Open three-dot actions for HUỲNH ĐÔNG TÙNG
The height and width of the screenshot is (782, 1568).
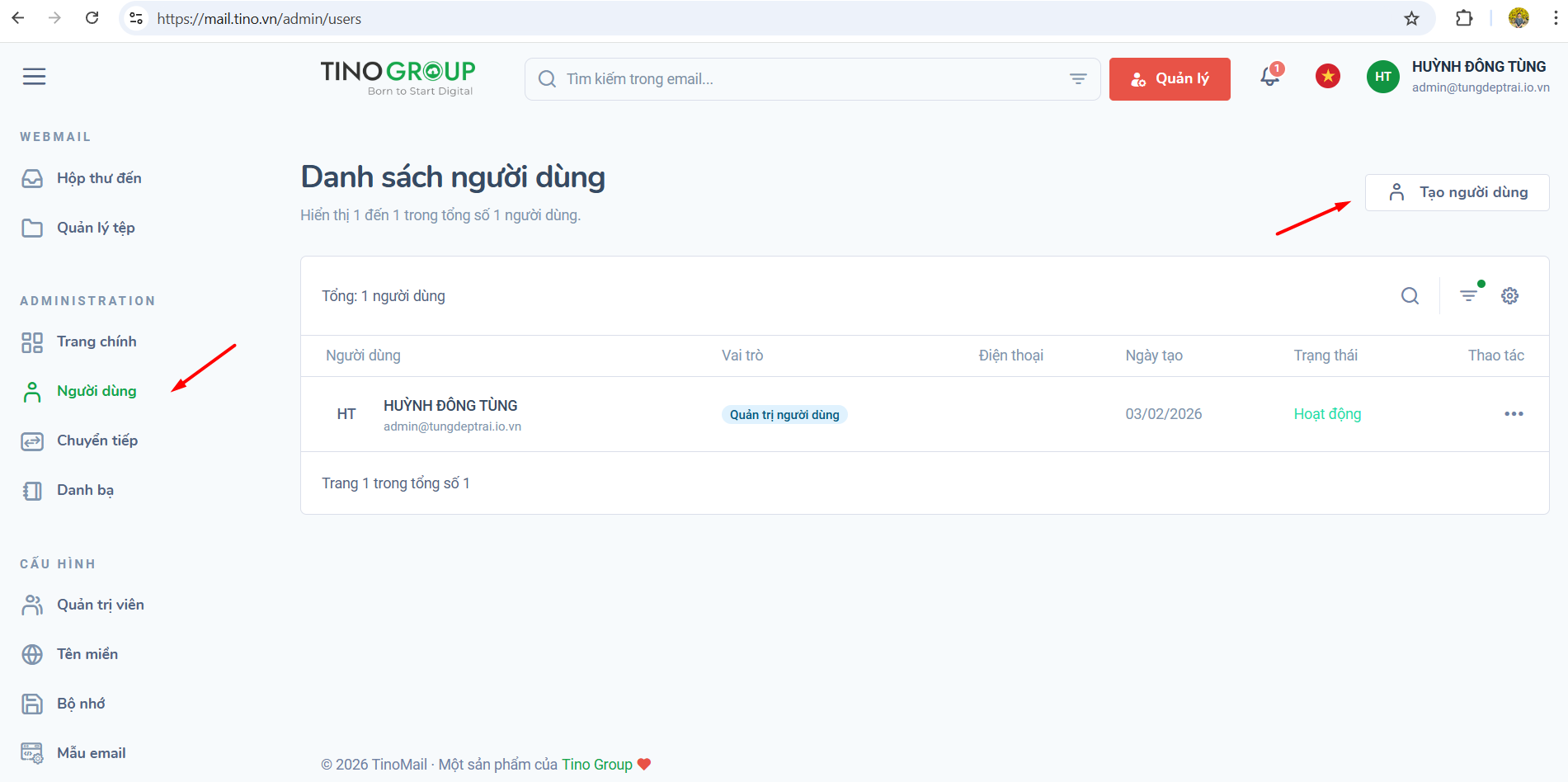pyautogui.click(x=1514, y=414)
